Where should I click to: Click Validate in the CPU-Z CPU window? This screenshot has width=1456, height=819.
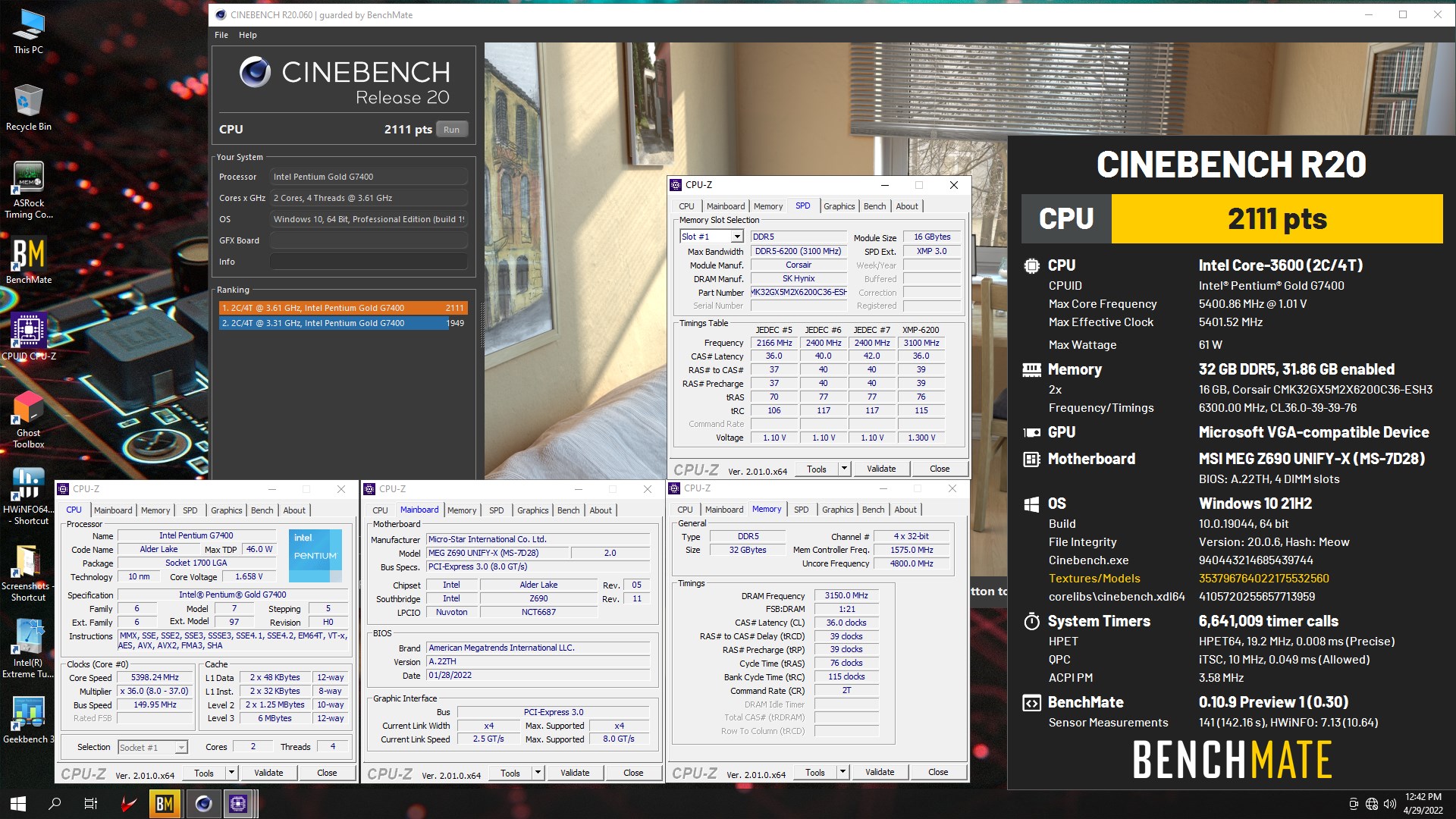(x=268, y=773)
